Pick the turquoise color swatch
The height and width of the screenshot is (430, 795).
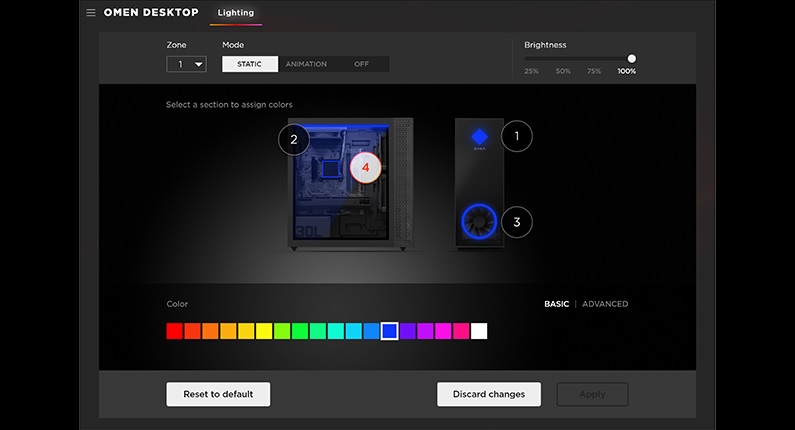tap(336, 331)
